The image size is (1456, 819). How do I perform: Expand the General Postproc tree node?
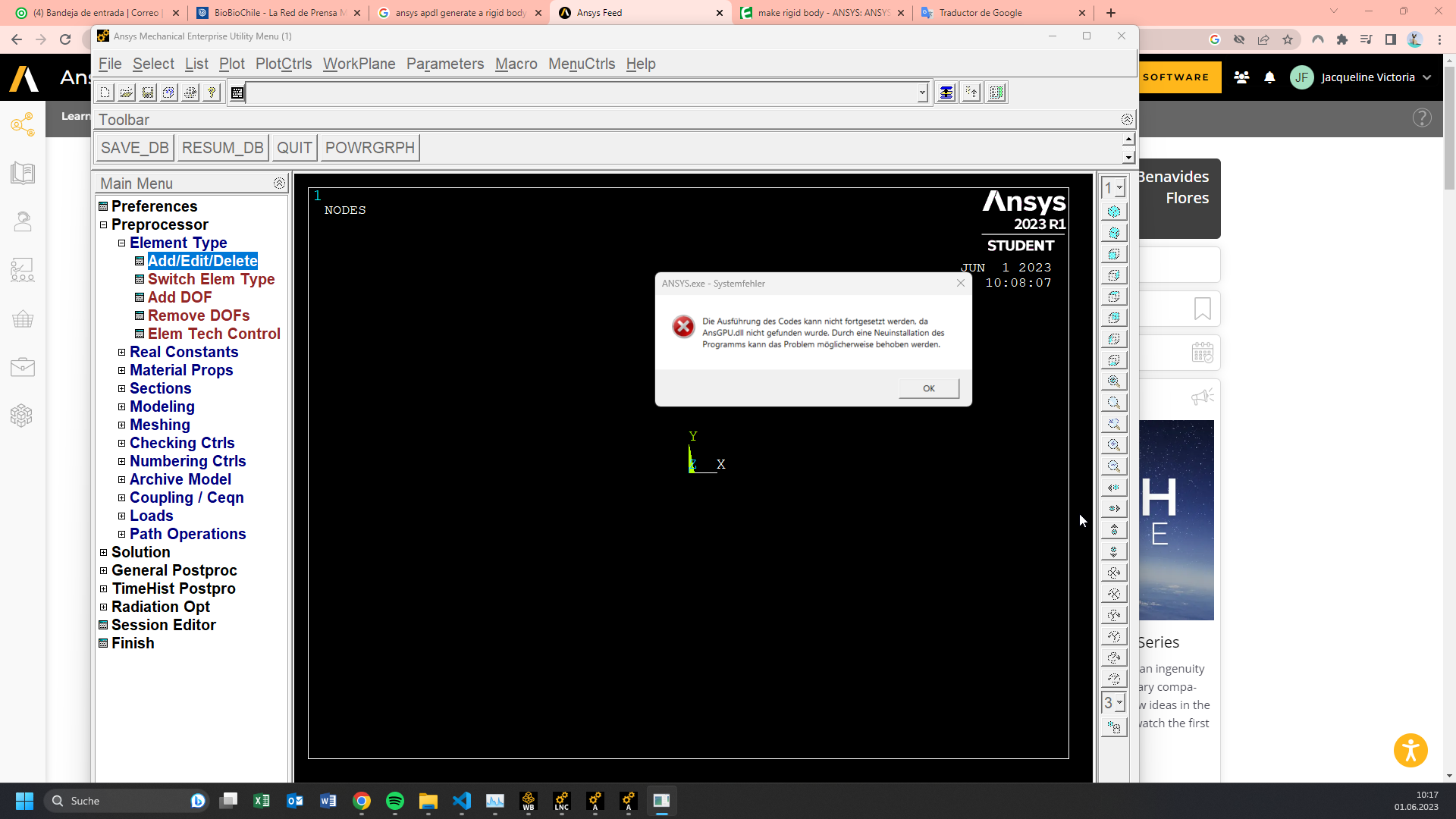coord(104,570)
